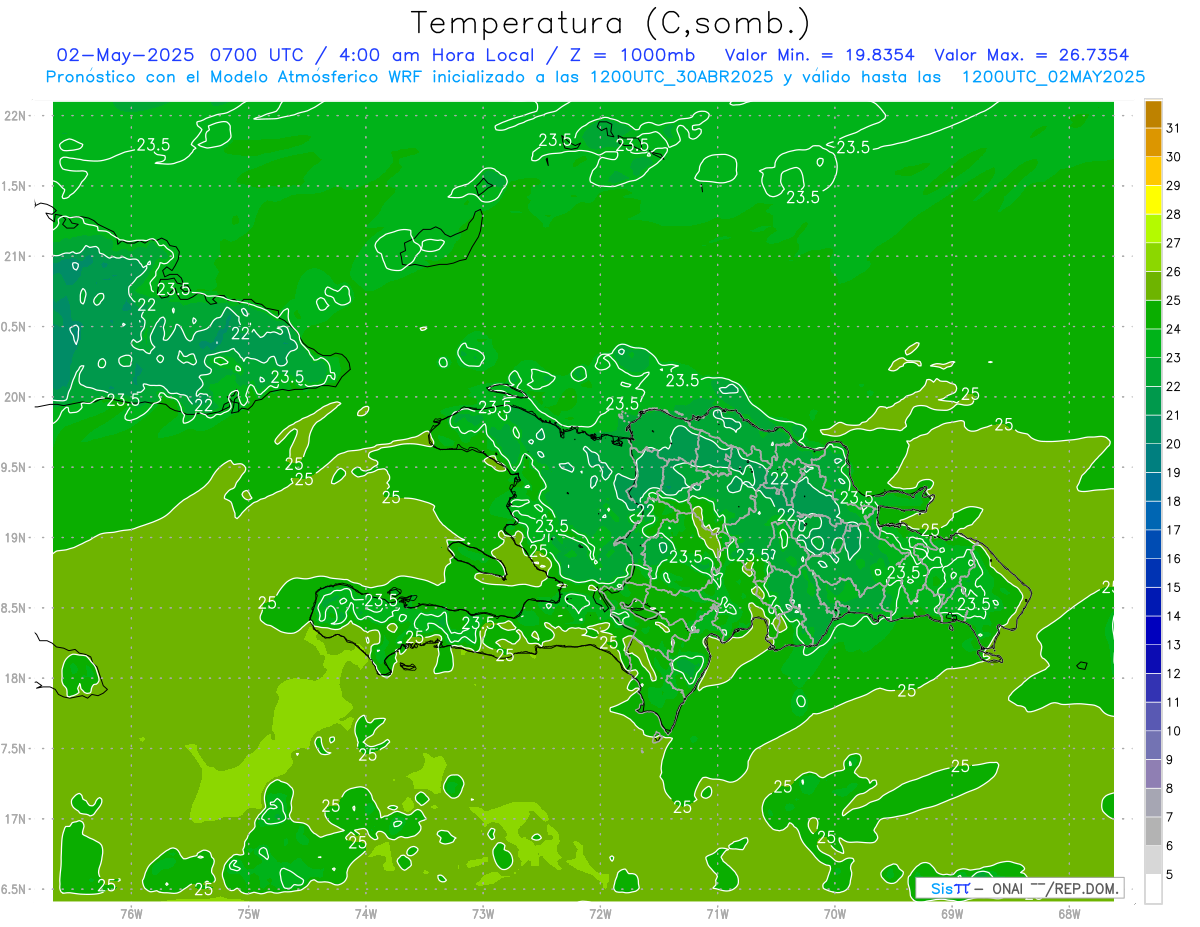Click the valid-until time "1200UTC_02MAY2025"
The image size is (1200, 927).
pos(1053,77)
